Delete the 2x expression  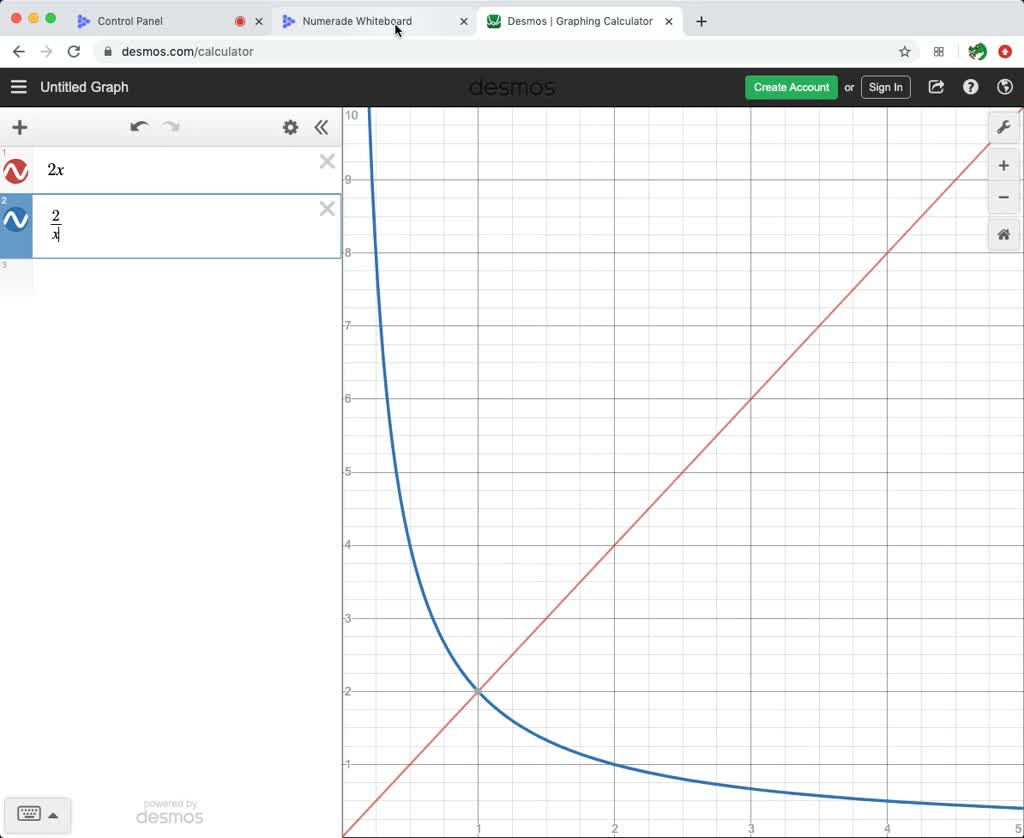(326, 161)
